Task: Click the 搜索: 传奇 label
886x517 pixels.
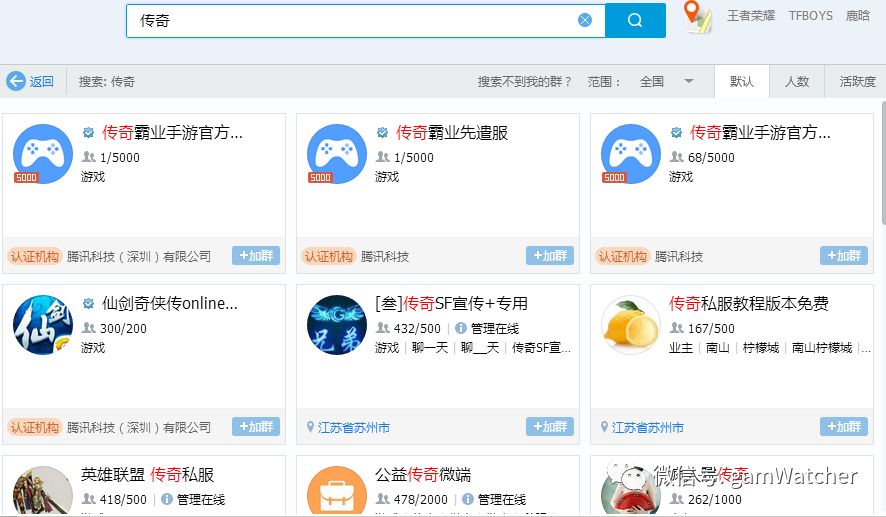Action: pos(107,81)
